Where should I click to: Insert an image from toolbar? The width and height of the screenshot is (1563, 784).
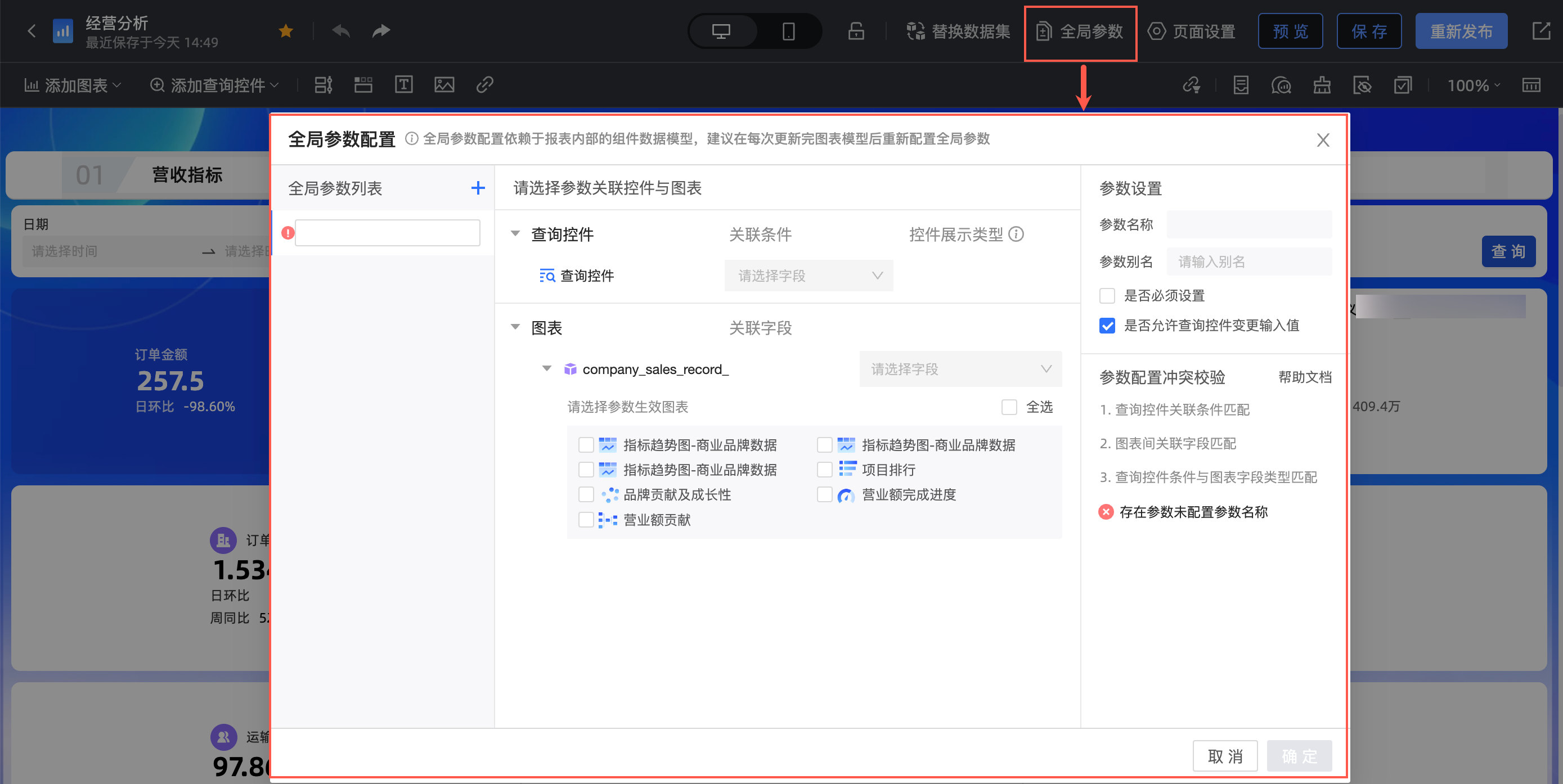click(444, 85)
